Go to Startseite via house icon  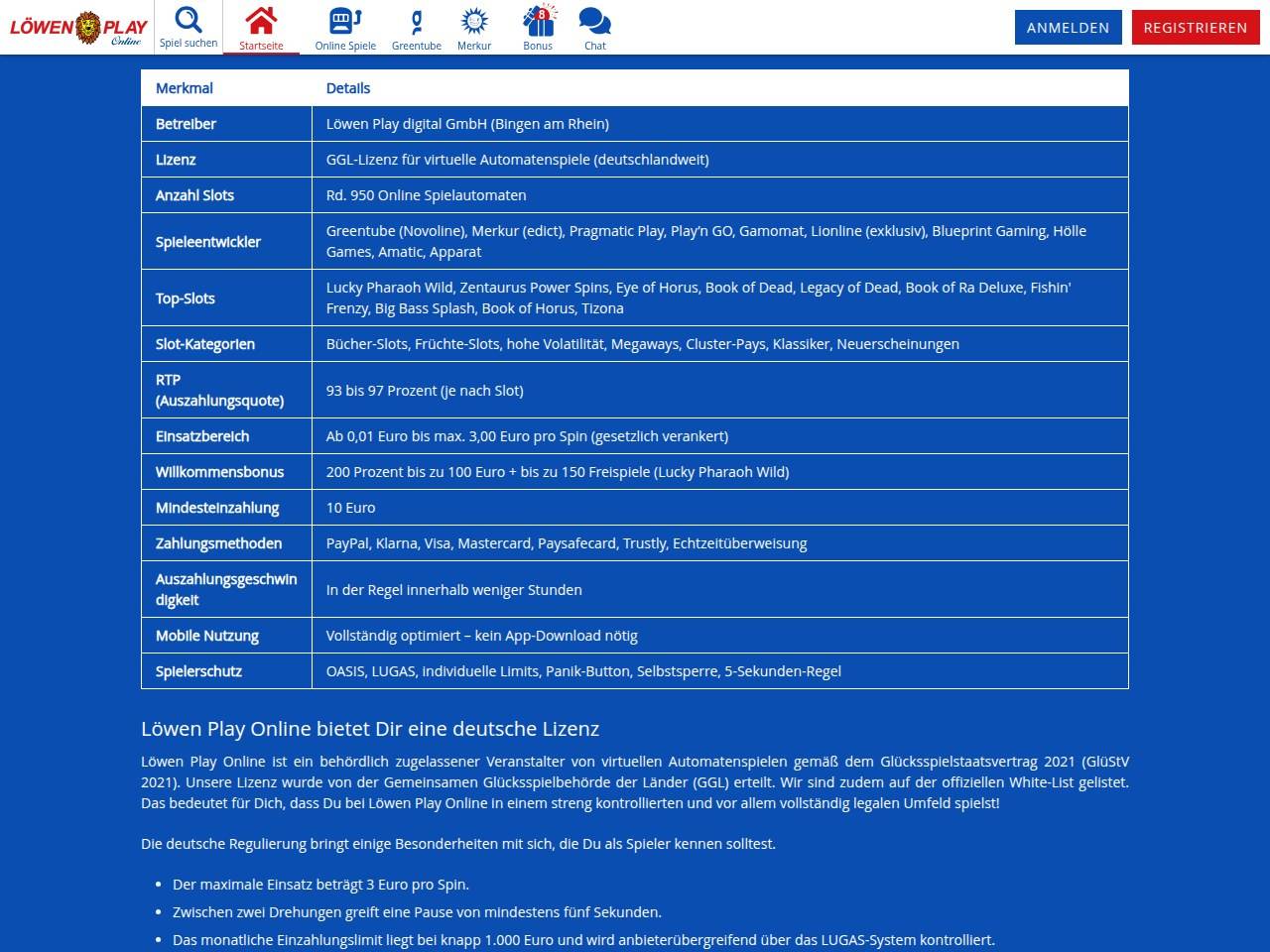tap(261, 20)
